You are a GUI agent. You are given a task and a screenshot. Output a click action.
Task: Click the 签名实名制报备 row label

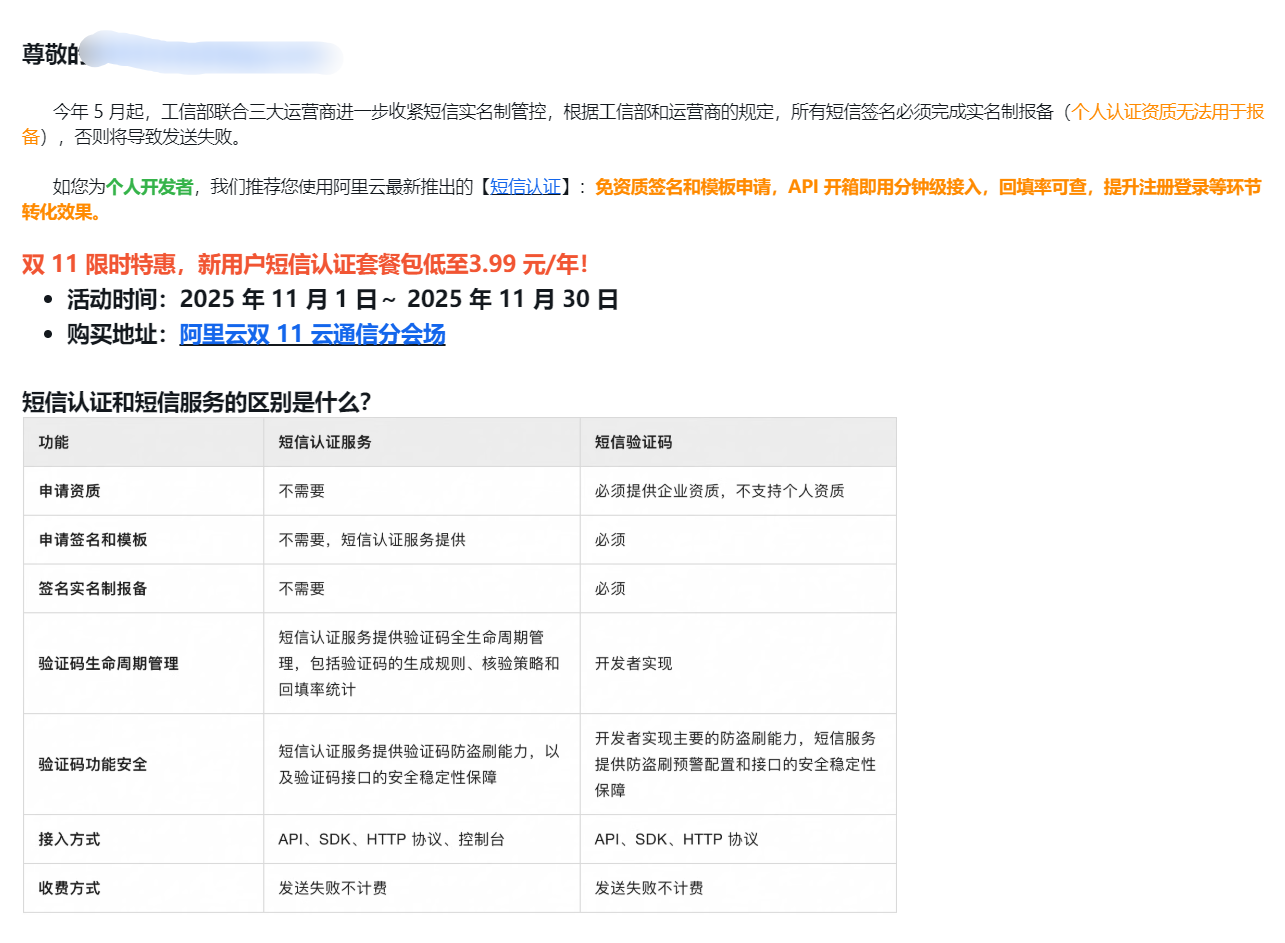93,589
